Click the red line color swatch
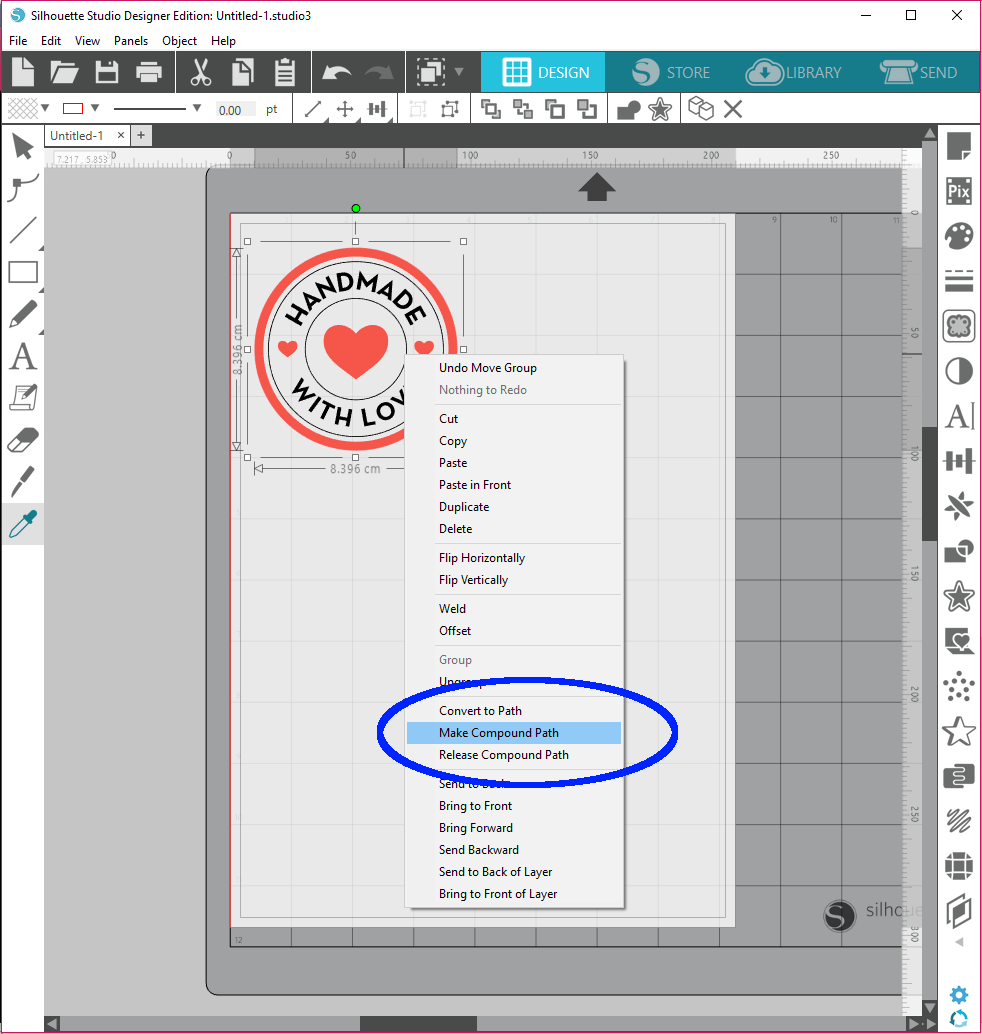The image size is (982, 1034). pyautogui.click(x=72, y=108)
